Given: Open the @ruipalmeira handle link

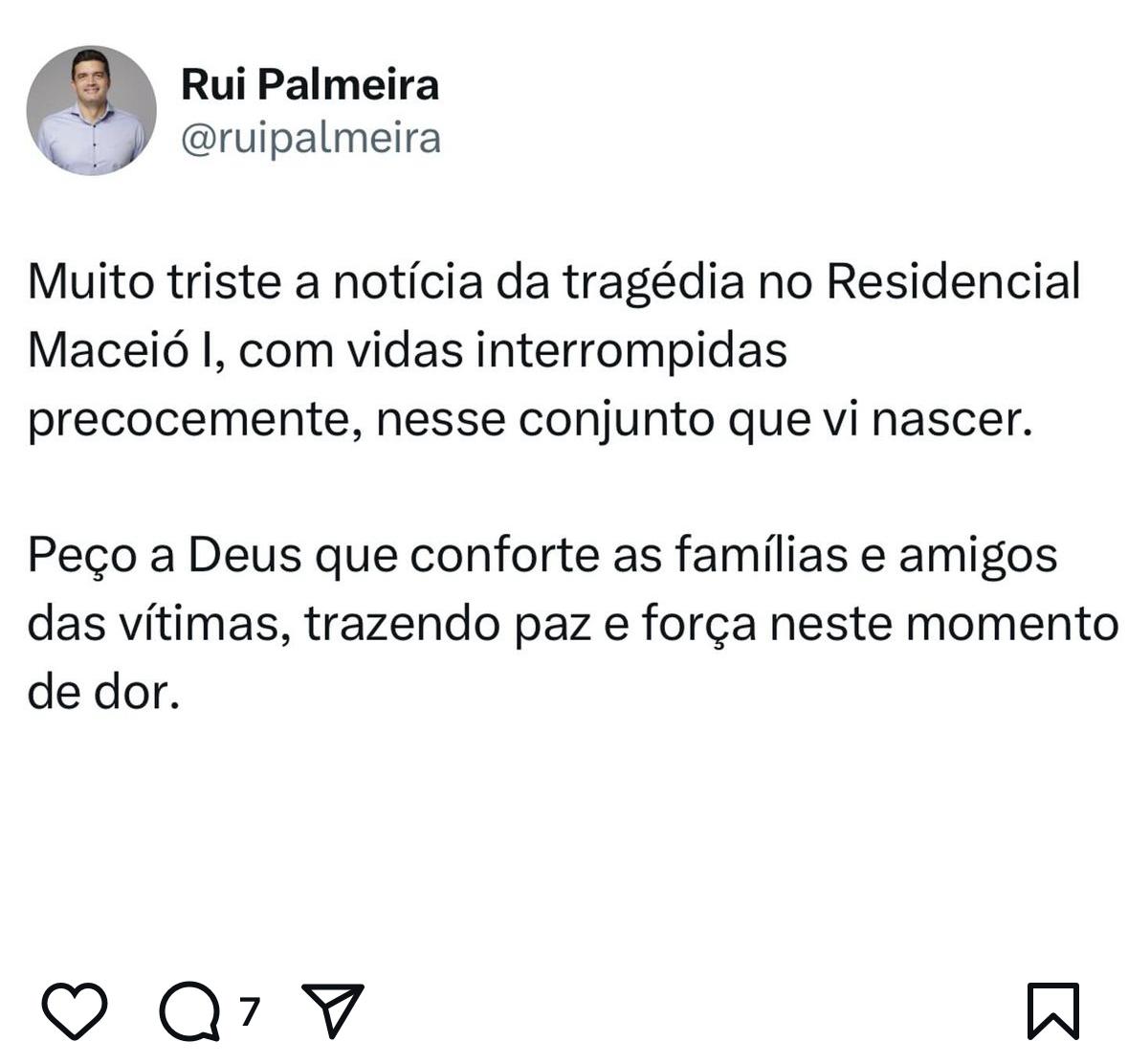Looking at the screenshot, I should (x=311, y=138).
